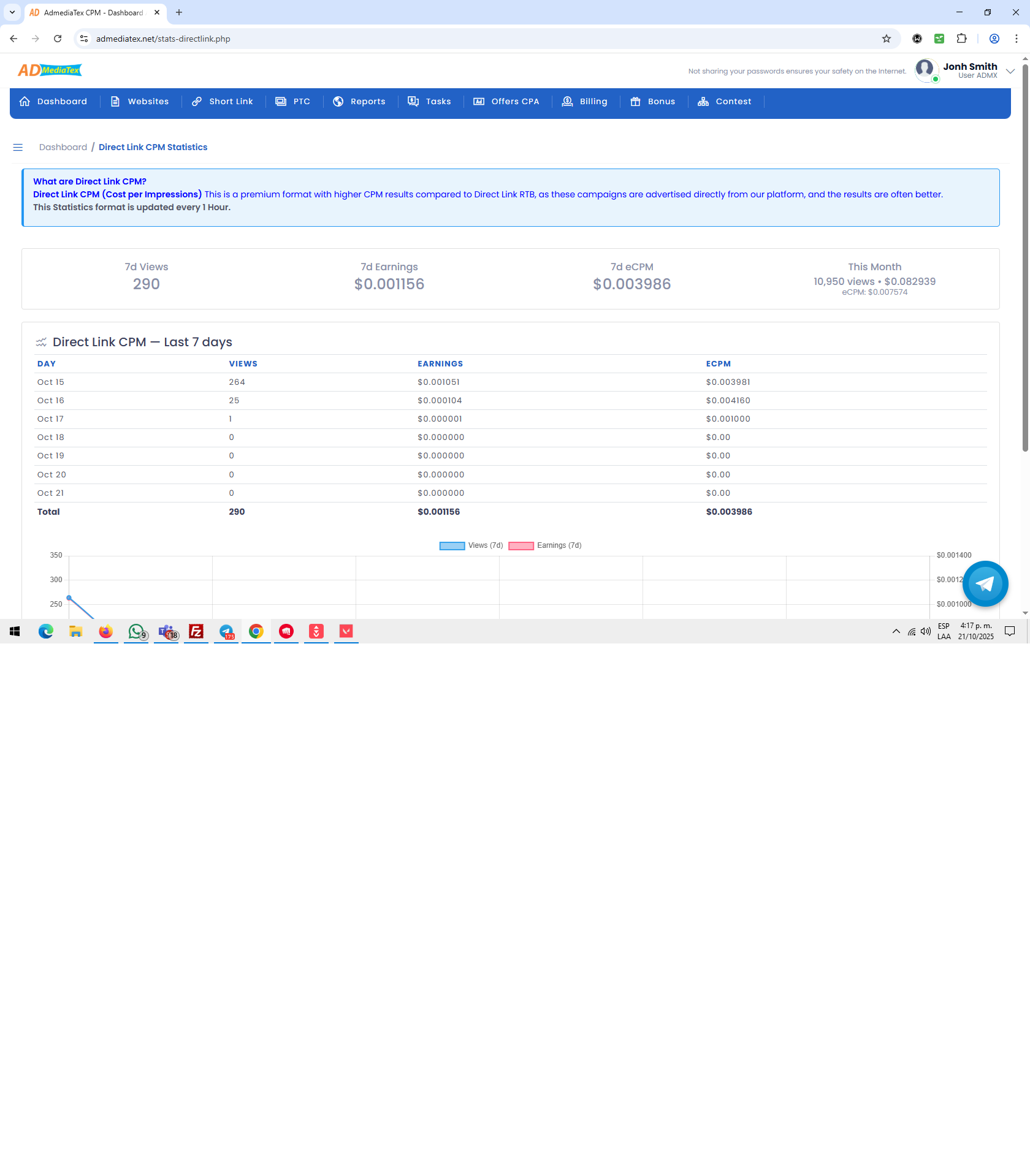Viewport: 1030px width, 1176px height.
Task: Click the $0.004160 eCPM value
Action: pyautogui.click(x=728, y=400)
